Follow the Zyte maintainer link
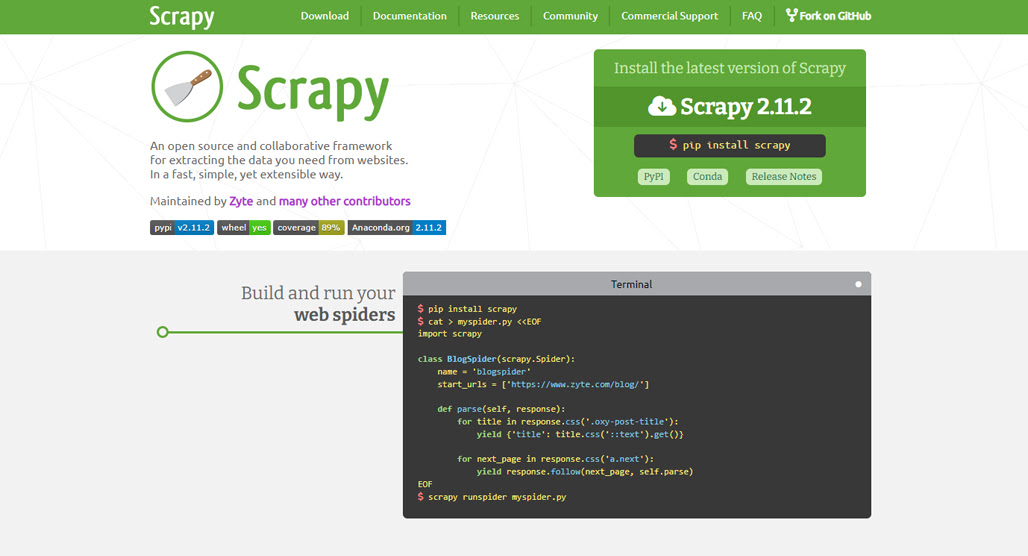Image resolution: width=1028 pixels, height=556 pixels. click(241, 201)
